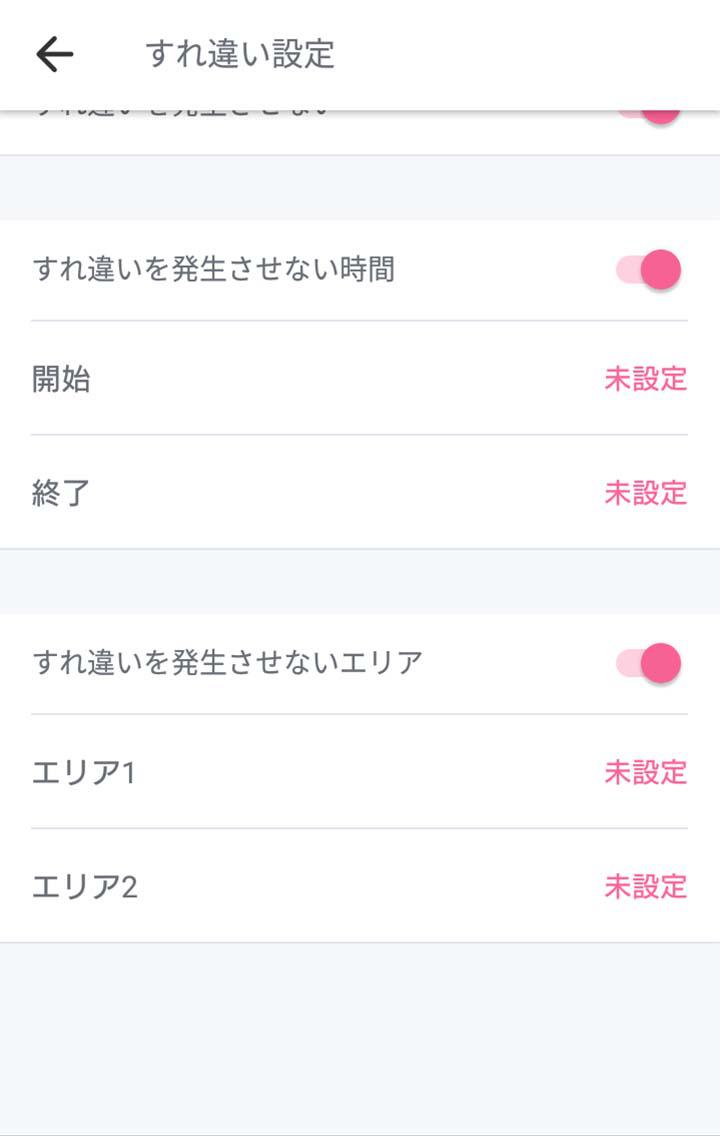Tap 未設定 beside エリア1

coord(645,773)
